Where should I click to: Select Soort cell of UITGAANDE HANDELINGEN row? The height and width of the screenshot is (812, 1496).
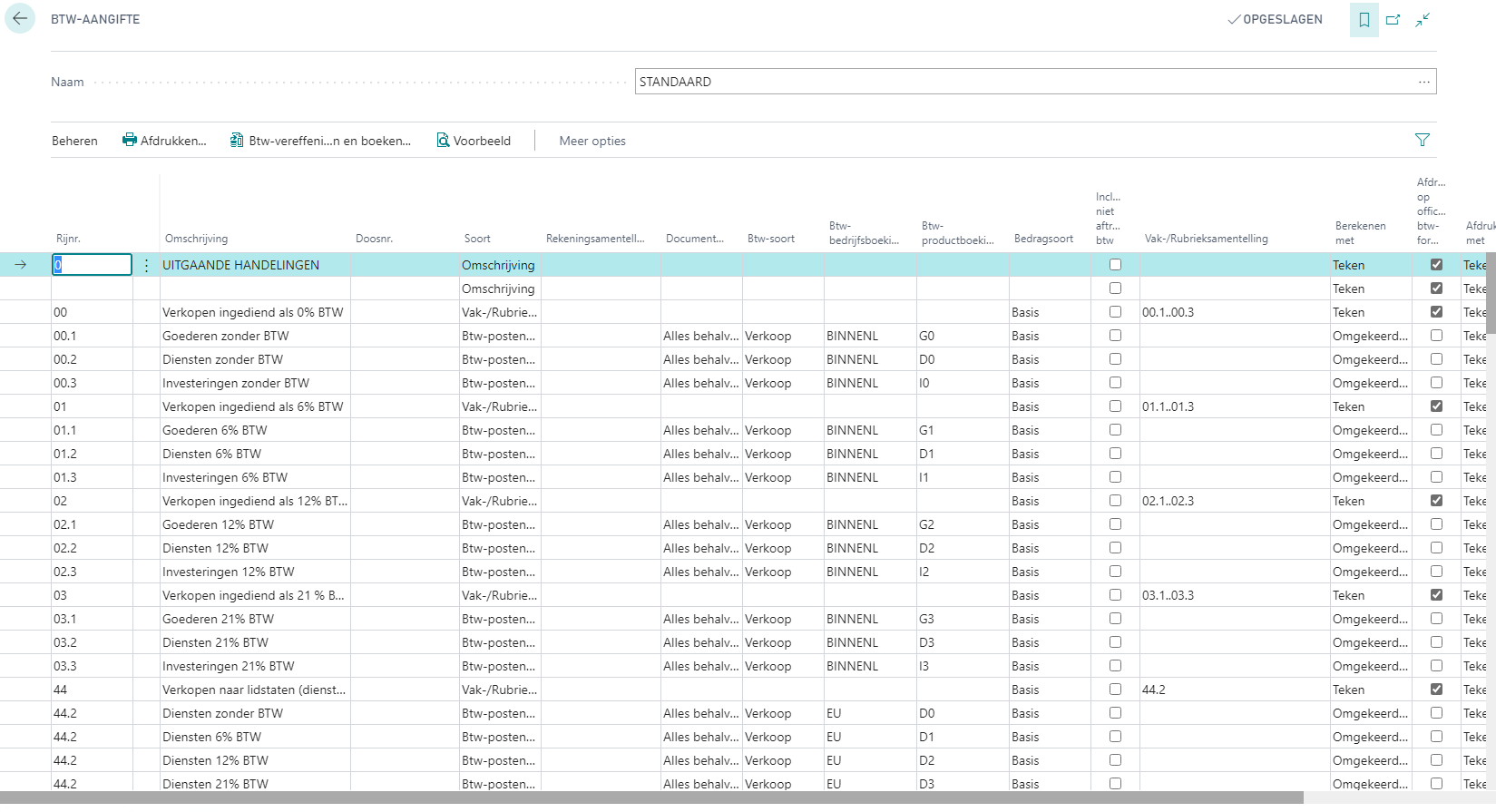500,265
